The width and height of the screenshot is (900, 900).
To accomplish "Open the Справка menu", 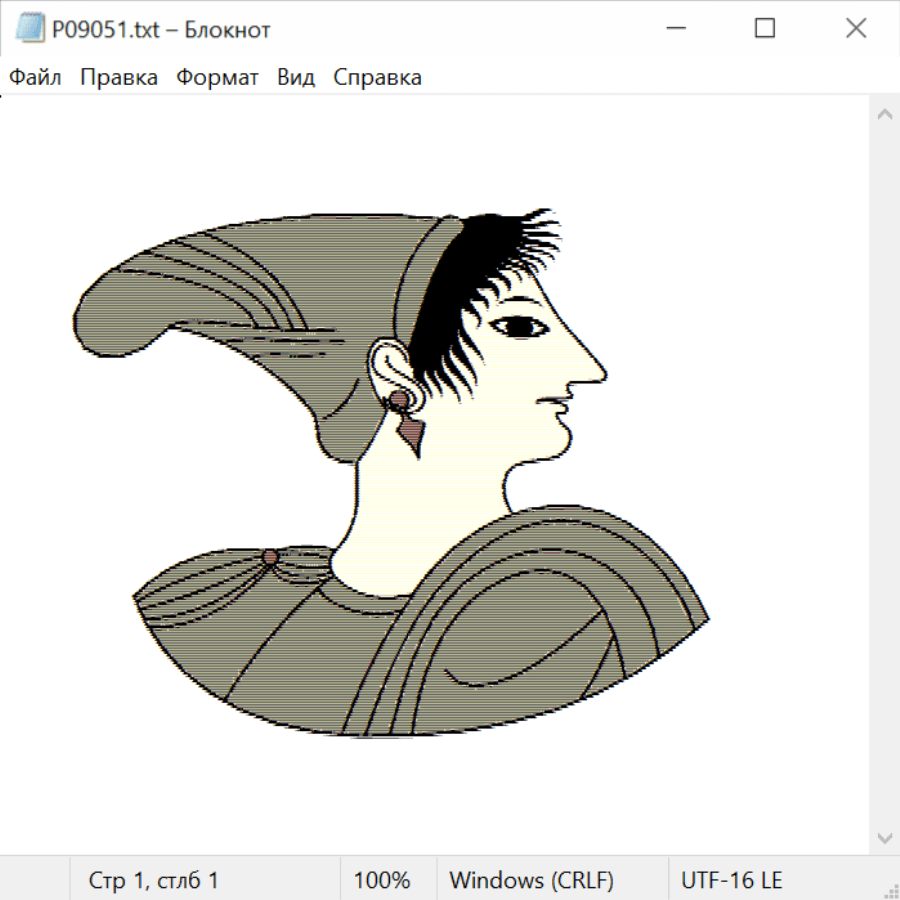I will tap(377, 78).
